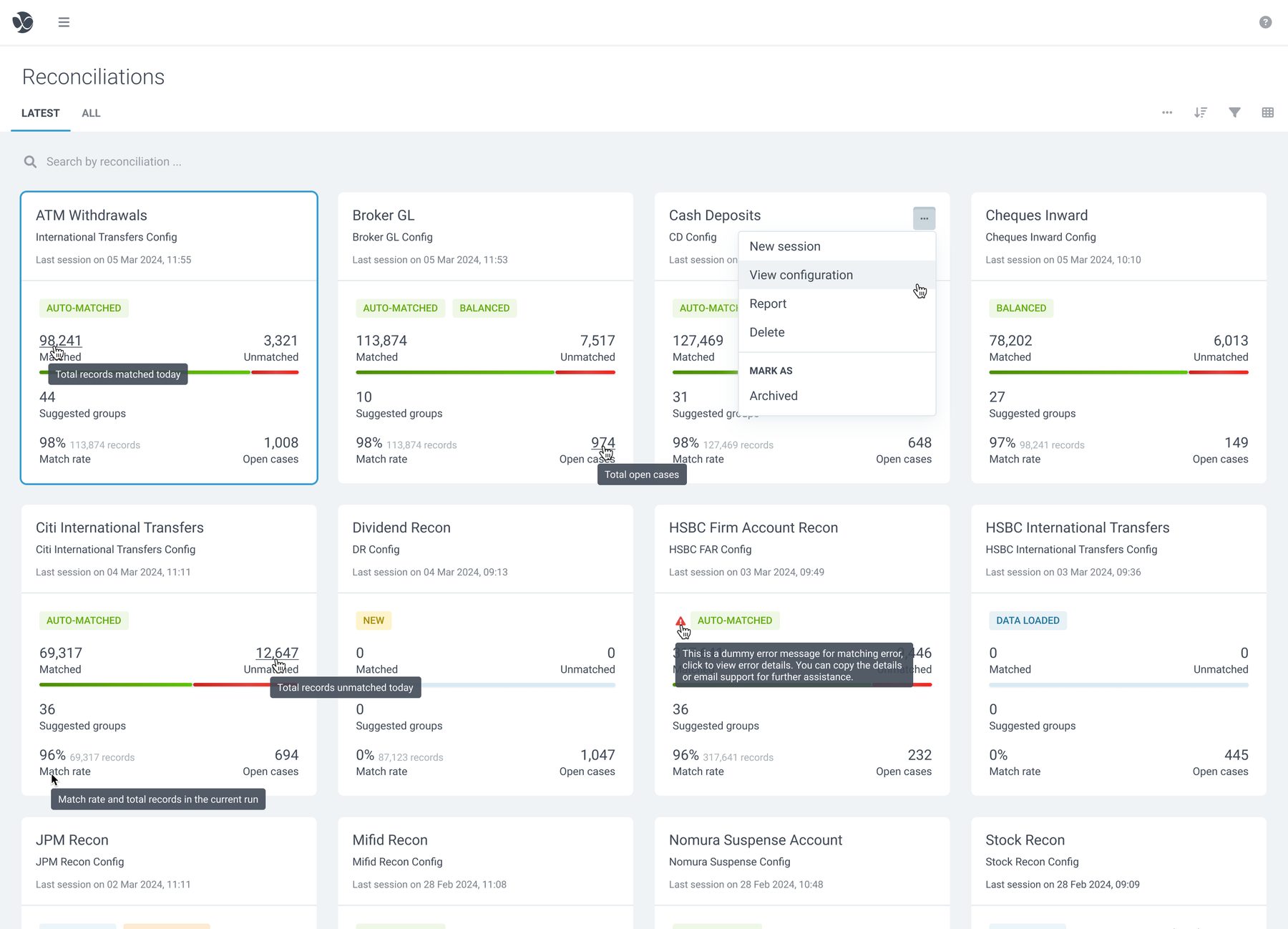This screenshot has width=1288, height=929.
Task: Open the Cheques Inward reconciliation title
Action: [1036, 215]
